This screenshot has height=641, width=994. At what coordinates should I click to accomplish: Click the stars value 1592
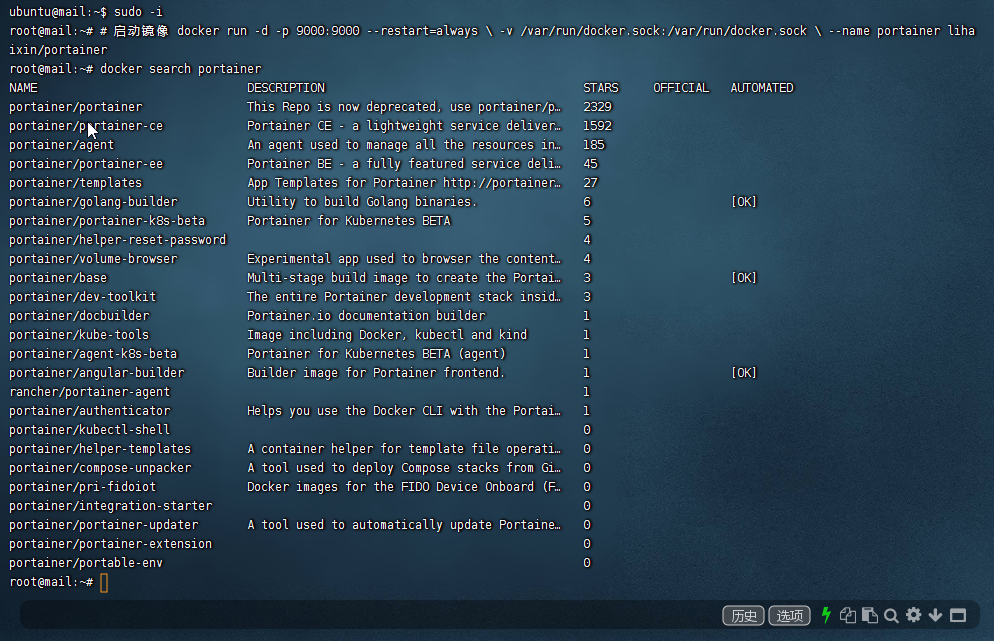598,126
